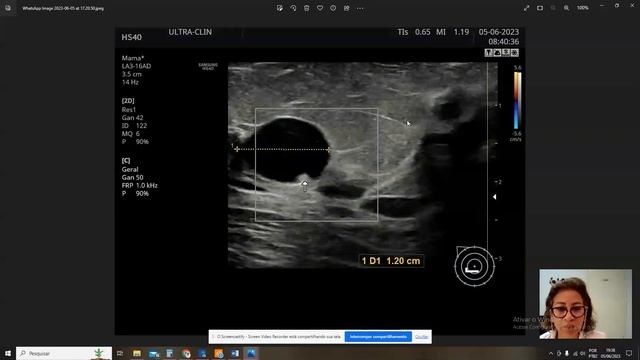Click the Ocultar link in sharing bar
Viewport: 640px width, 360px height.
click(422, 337)
